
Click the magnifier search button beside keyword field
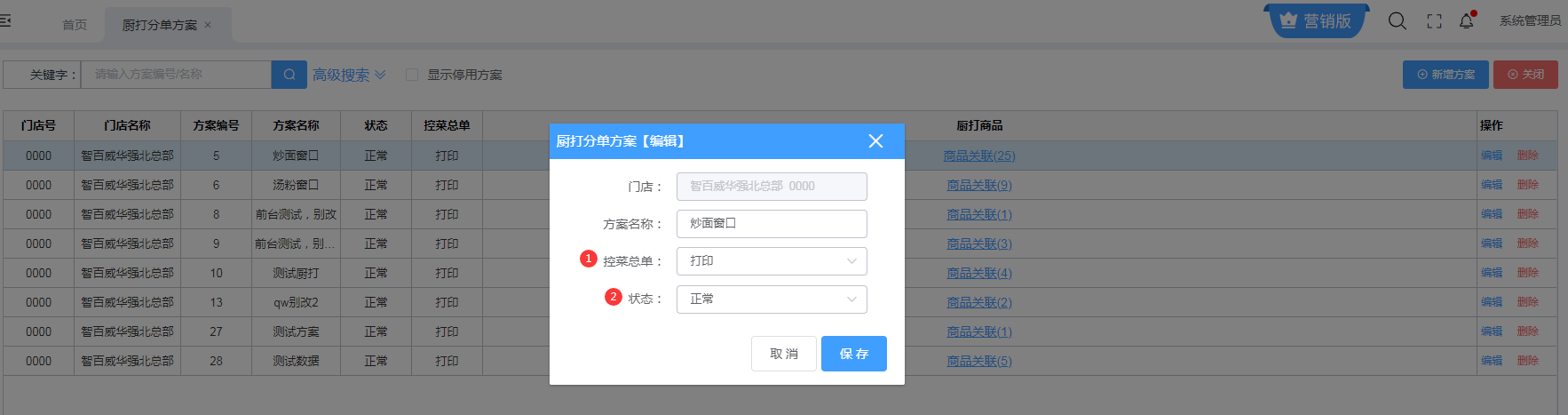click(x=289, y=75)
